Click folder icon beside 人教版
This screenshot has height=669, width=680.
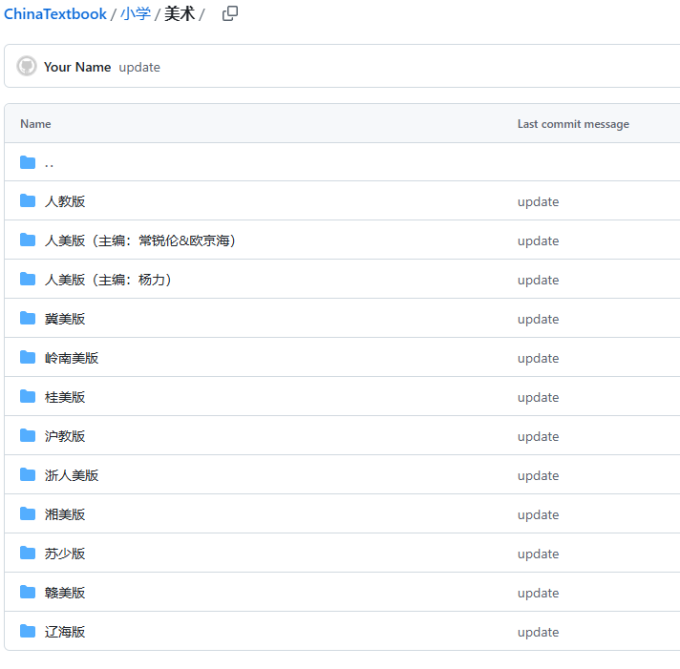click(x=28, y=201)
